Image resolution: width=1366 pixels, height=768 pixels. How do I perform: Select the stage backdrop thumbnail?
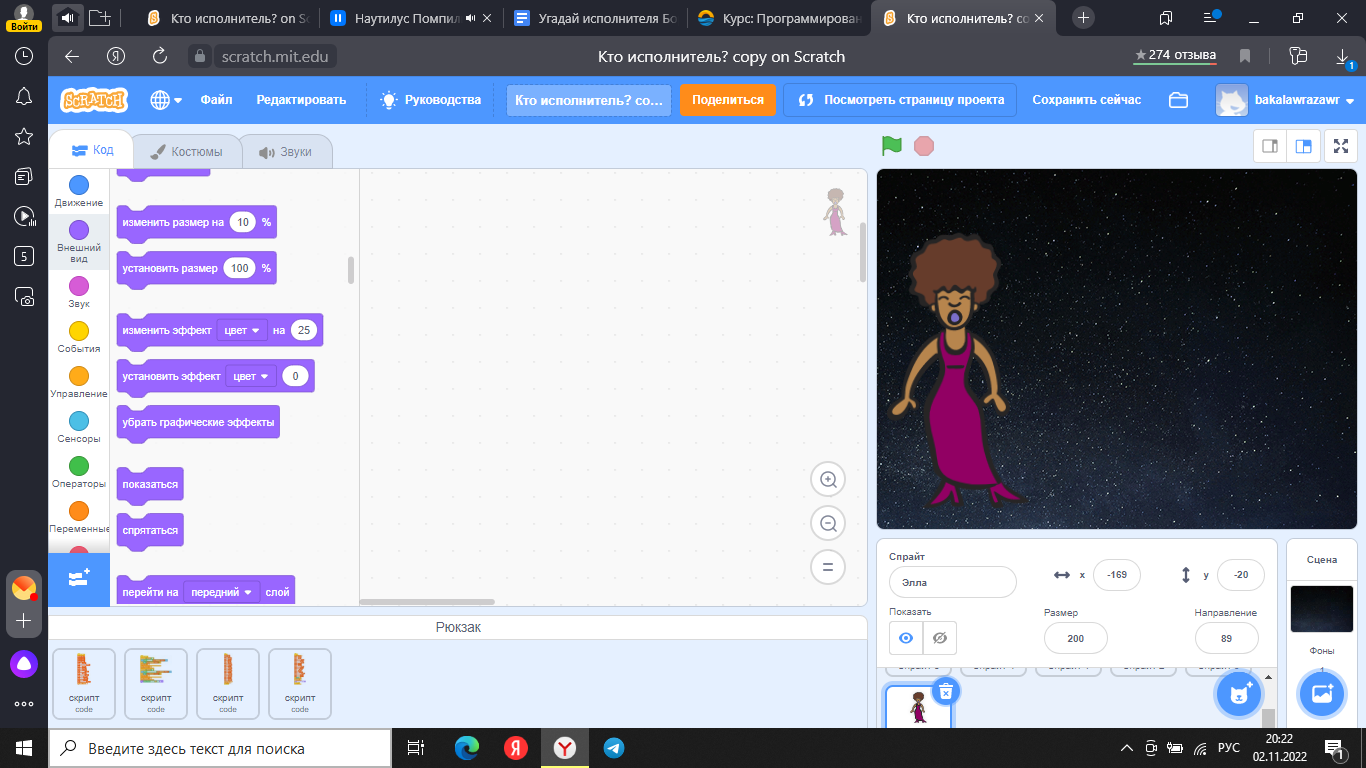(x=1321, y=609)
